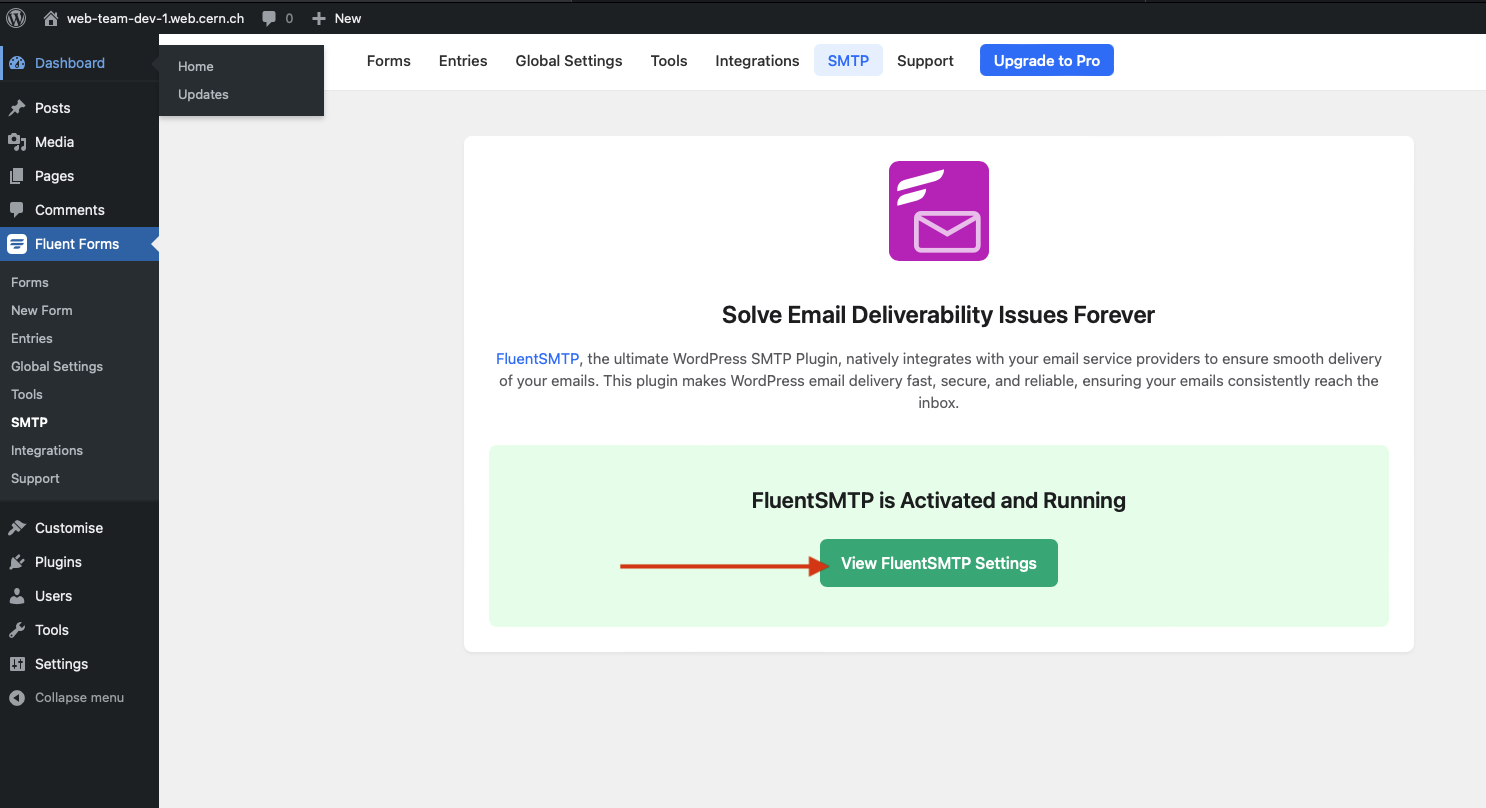Click the Pages icon in sidebar
1486x808 pixels.
pyautogui.click(x=17, y=176)
